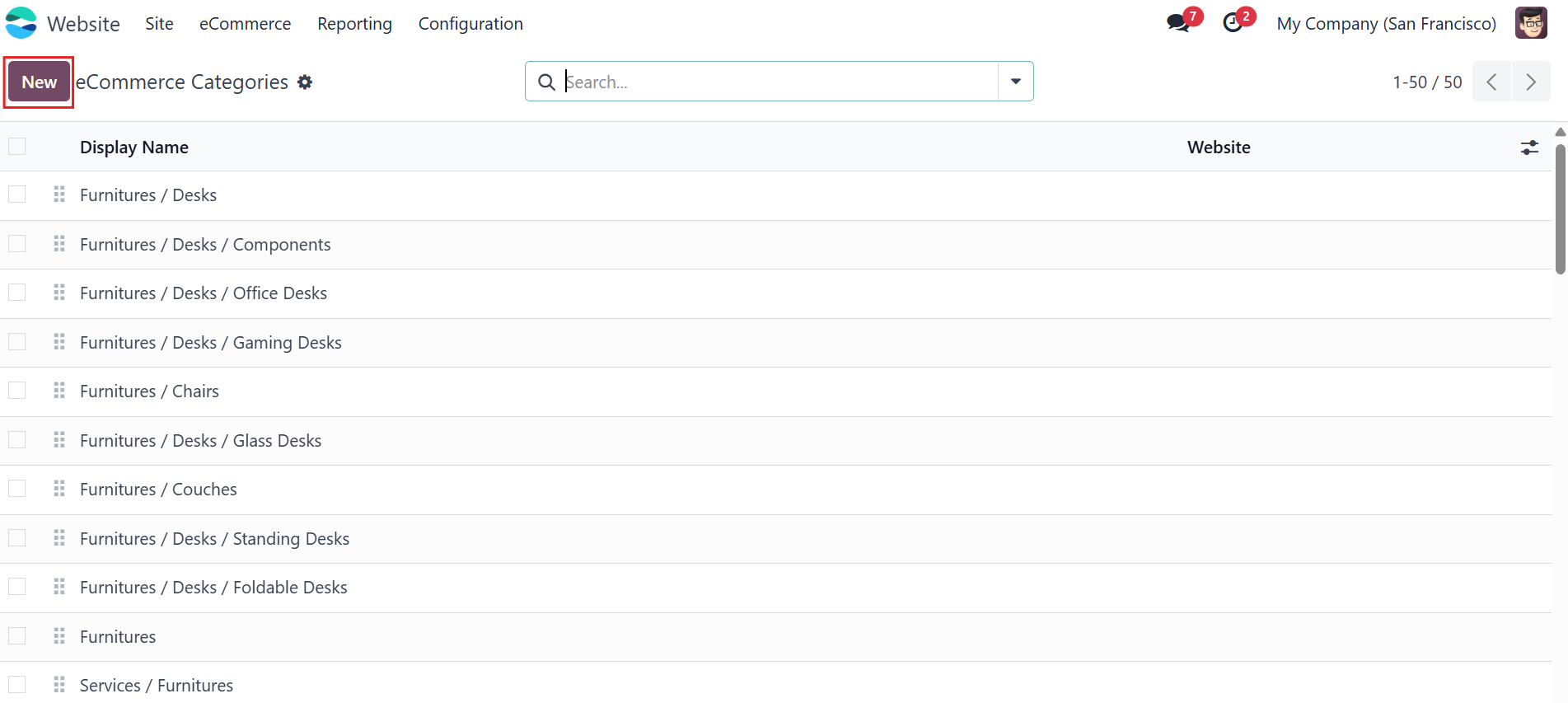This screenshot has width=1568, height=703.
Task: Grab the drag handle for Furnitures / Chairs
Action: pyautogui.click(x=59, y=391)
